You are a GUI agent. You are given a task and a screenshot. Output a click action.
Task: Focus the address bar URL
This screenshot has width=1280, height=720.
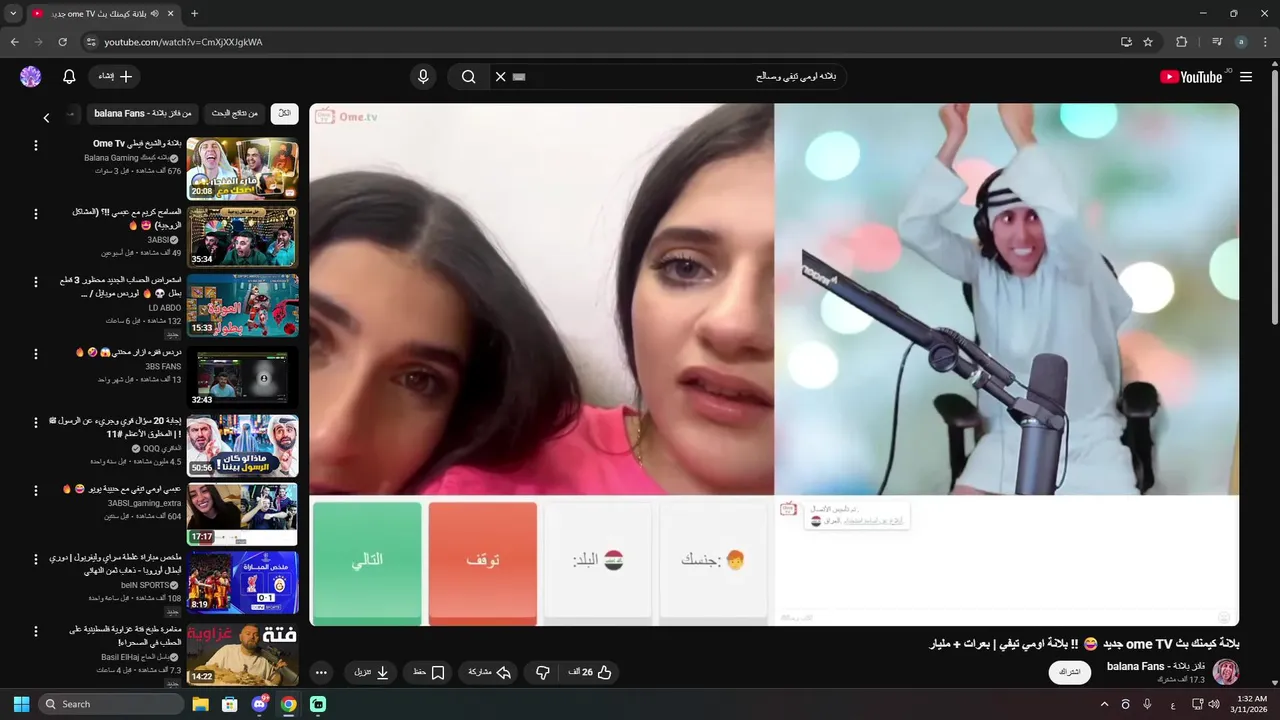click(x=183, y=42)
